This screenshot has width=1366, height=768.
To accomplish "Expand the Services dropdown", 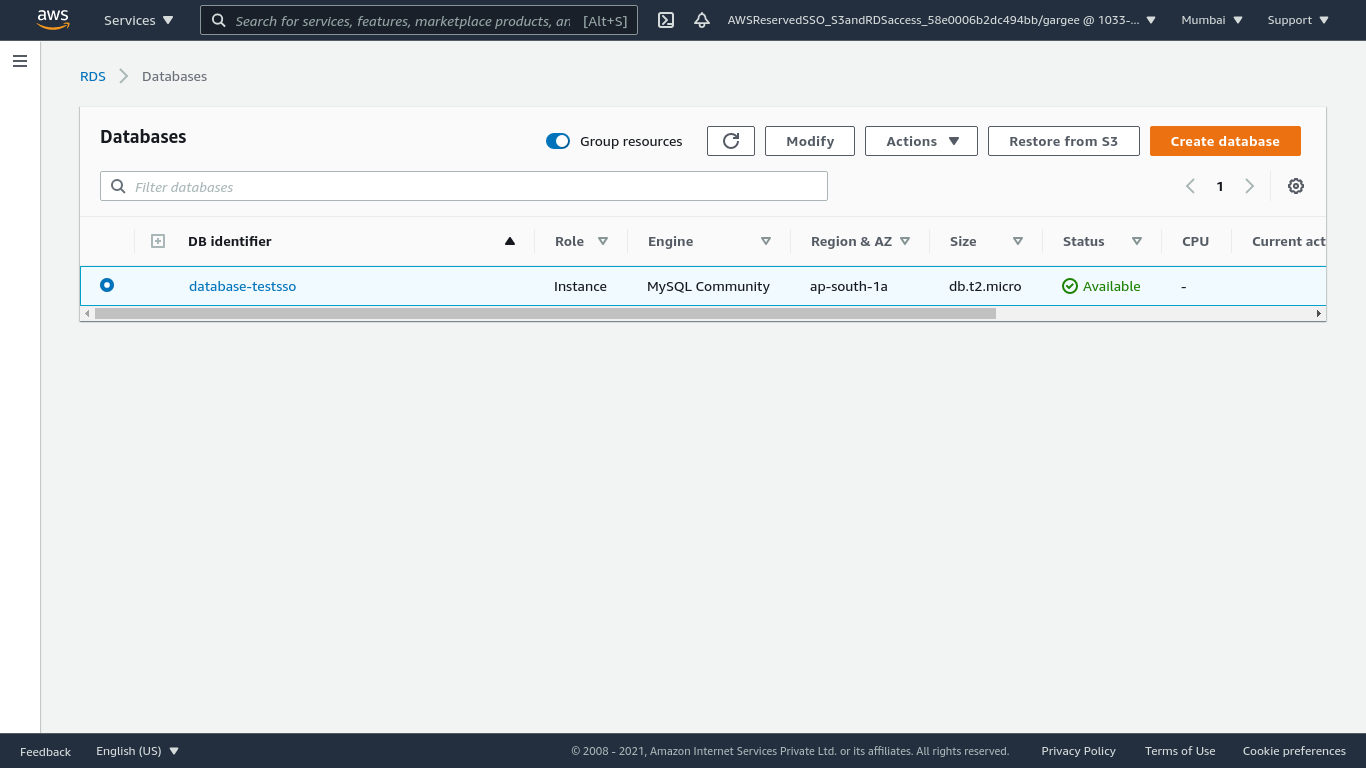I will [x=139, y=20].
